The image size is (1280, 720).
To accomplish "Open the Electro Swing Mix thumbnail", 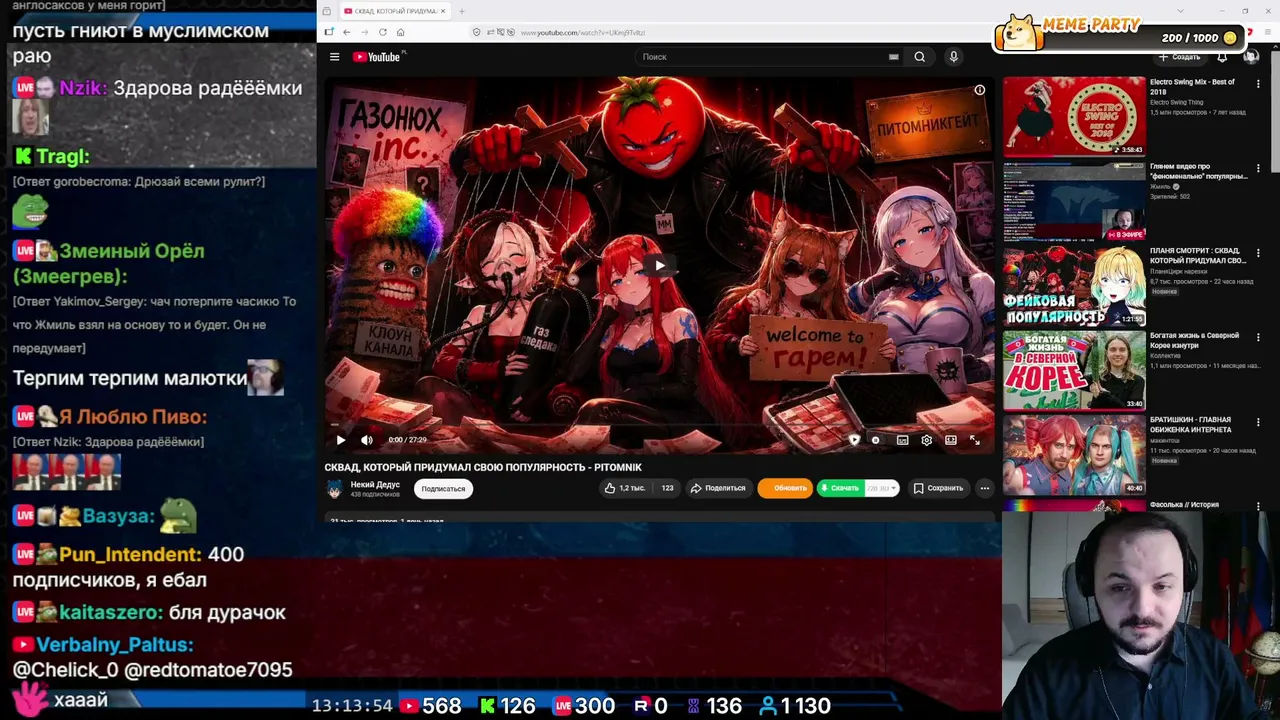I will click(1074, 116).
